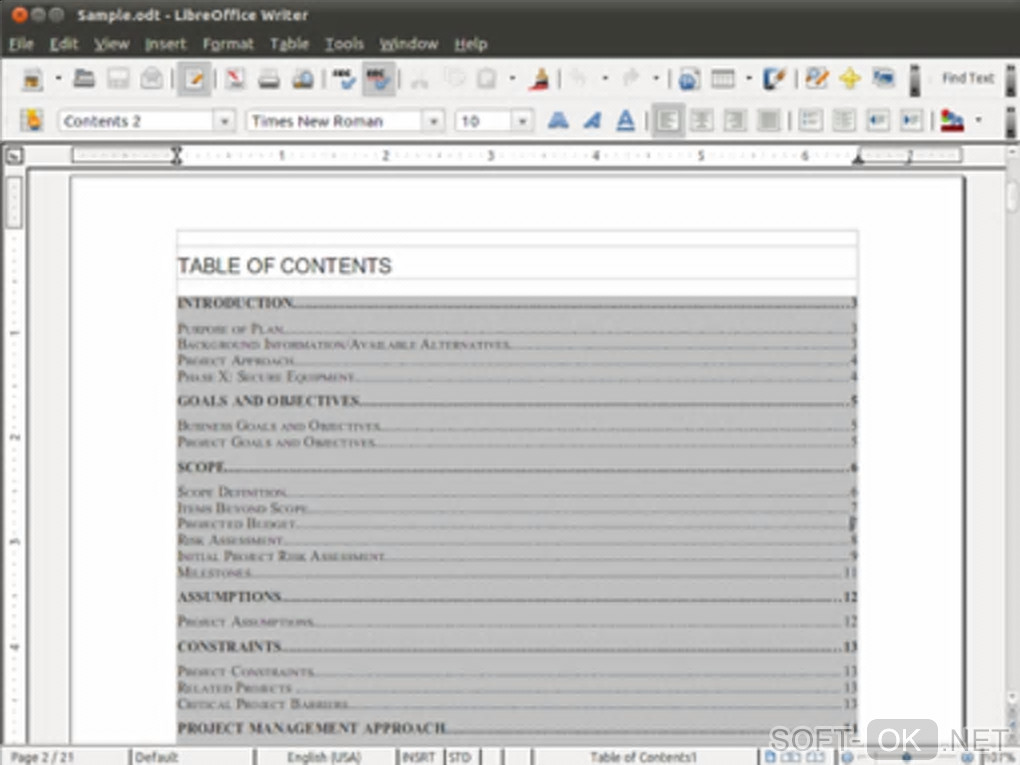1020x765 pixels.
Task: Toggle Bold formatting
Action: click(x=558, y=120)
